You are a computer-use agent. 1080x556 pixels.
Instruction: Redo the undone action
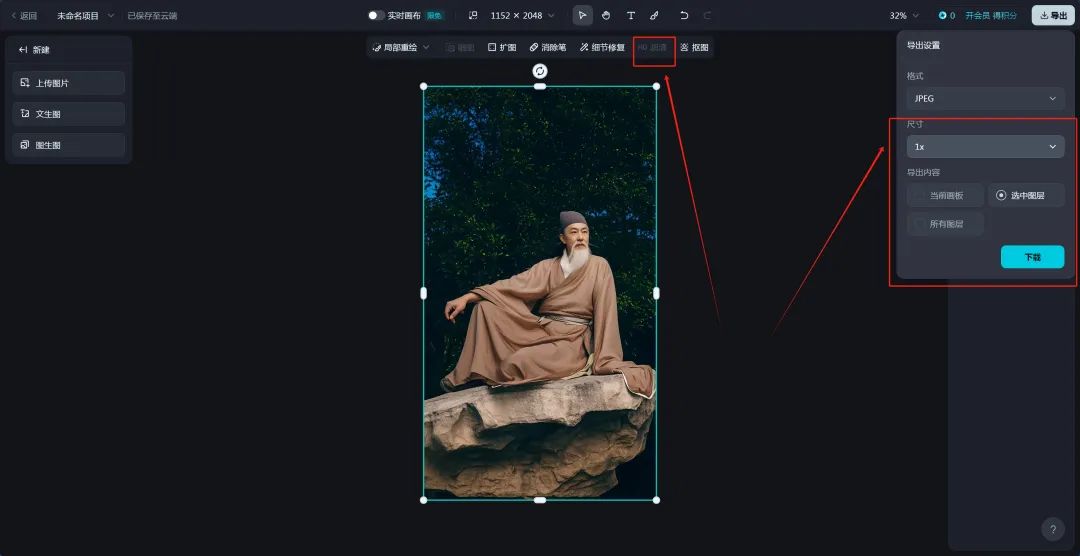tap(707, 15)
